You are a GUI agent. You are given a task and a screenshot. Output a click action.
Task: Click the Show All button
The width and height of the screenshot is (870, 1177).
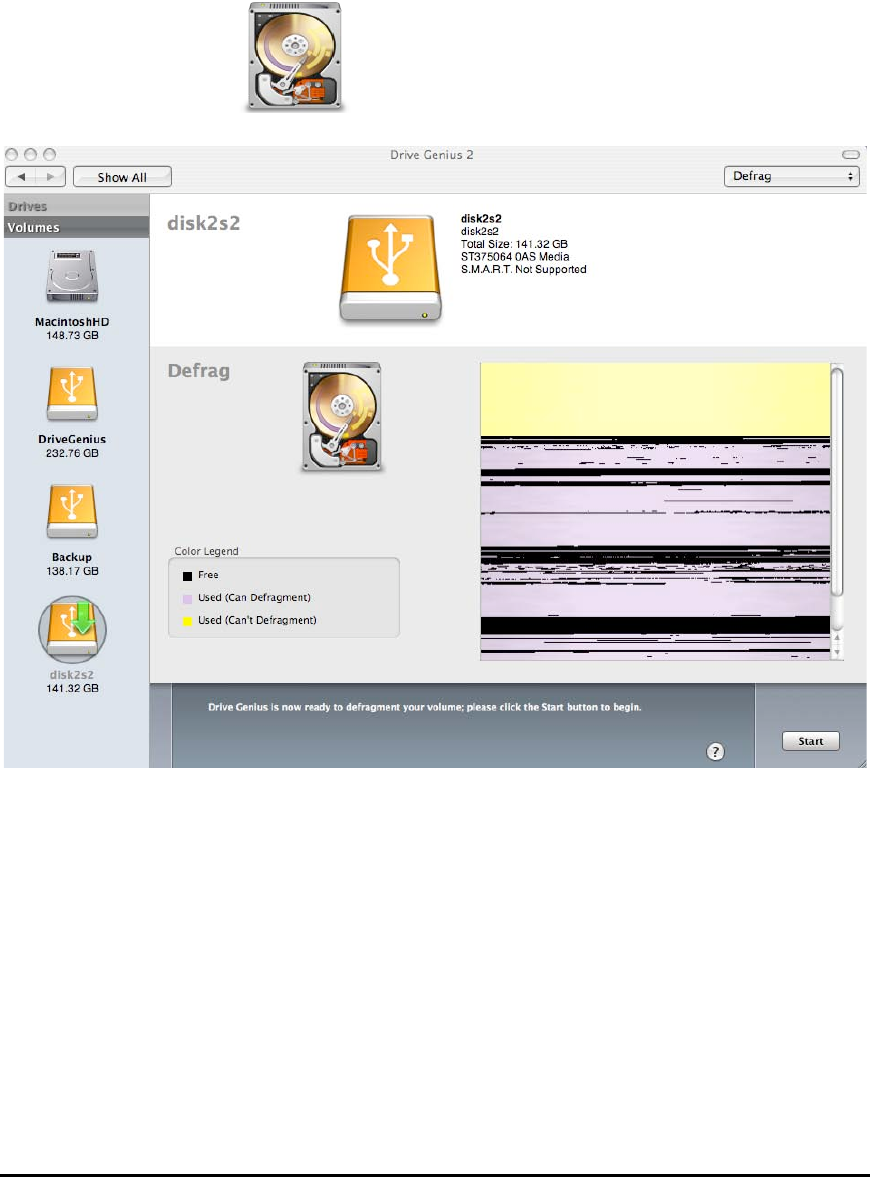122,177
